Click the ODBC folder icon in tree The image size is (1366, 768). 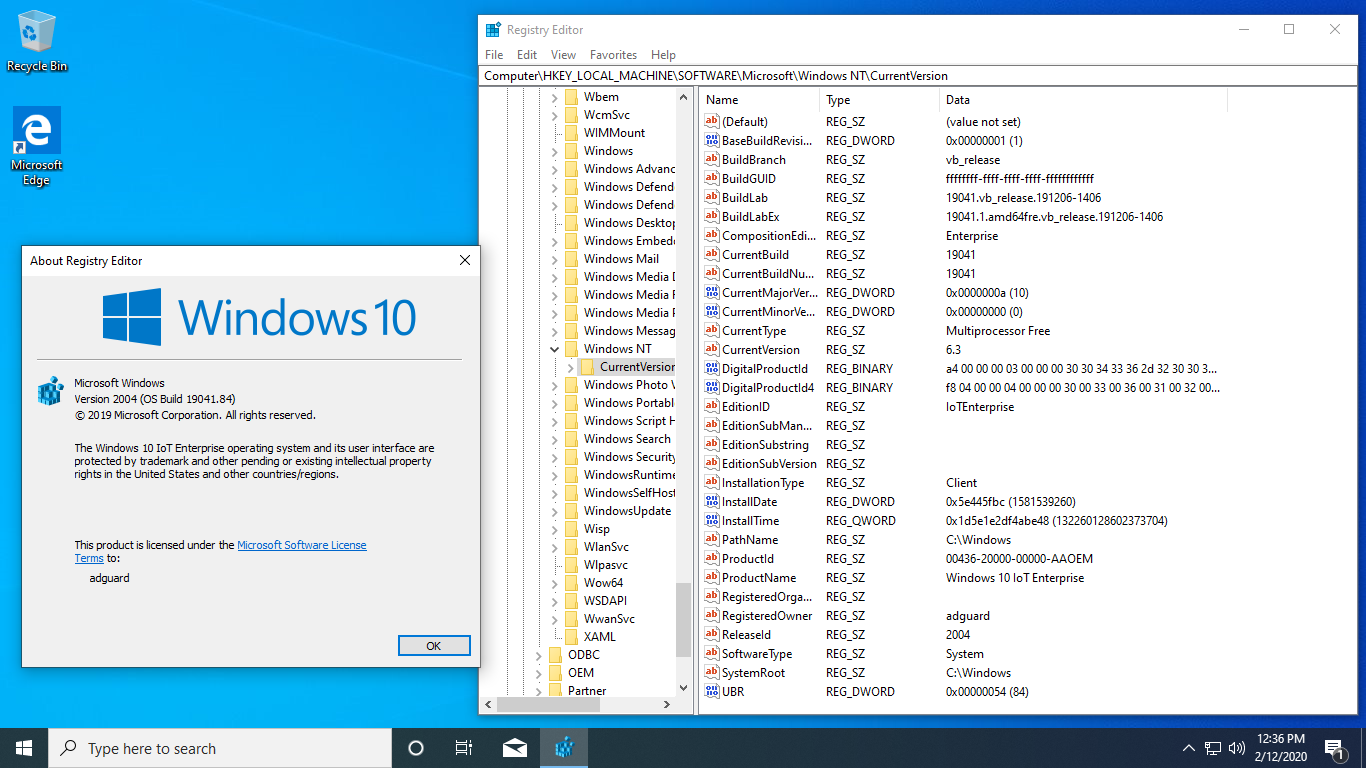point(555,655)
